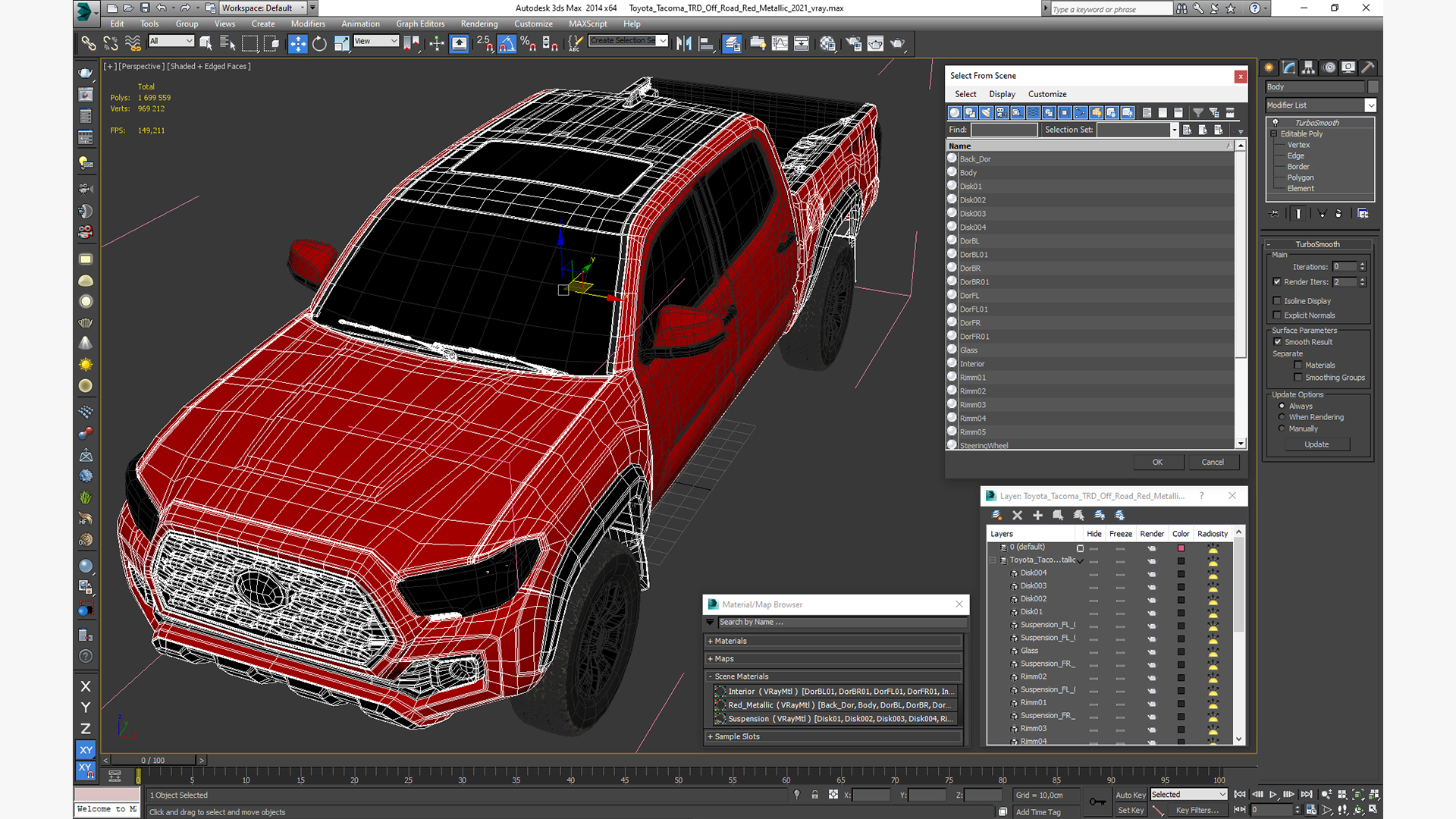1456x819 pixels.
Task: Toggle Angle Snap icon in toolbar
Action: [507, 44]
